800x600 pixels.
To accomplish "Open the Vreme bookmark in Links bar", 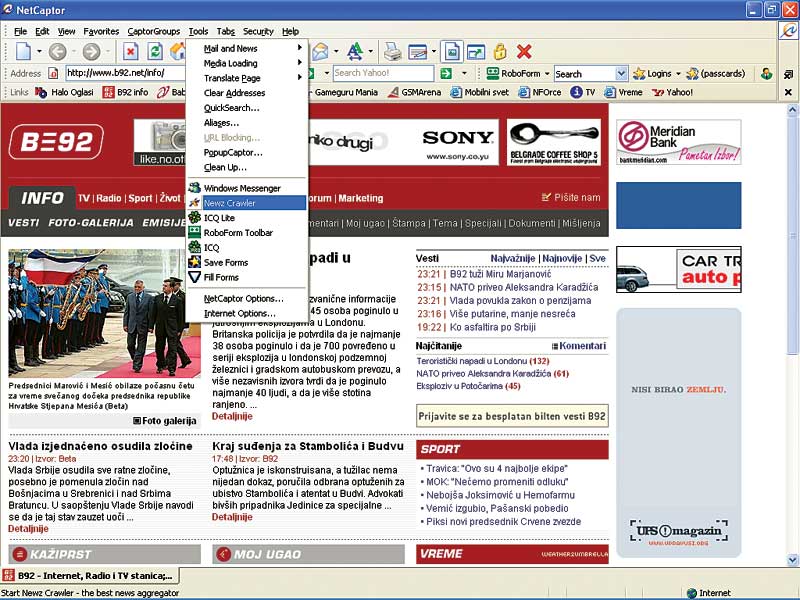I will [623, 92].
